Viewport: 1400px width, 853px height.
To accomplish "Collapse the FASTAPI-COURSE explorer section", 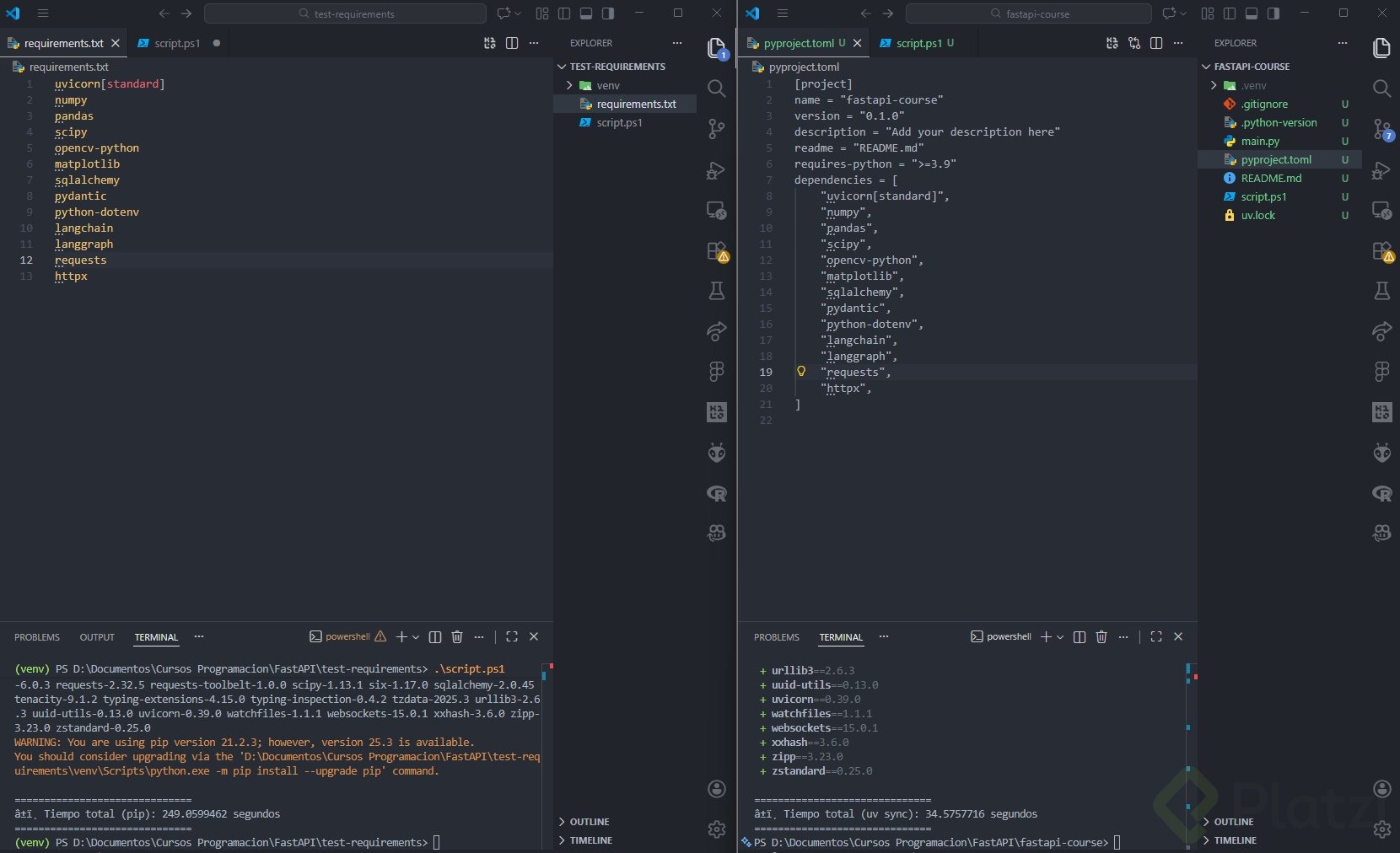I will pyautogui.click(x=1252, y=67).
